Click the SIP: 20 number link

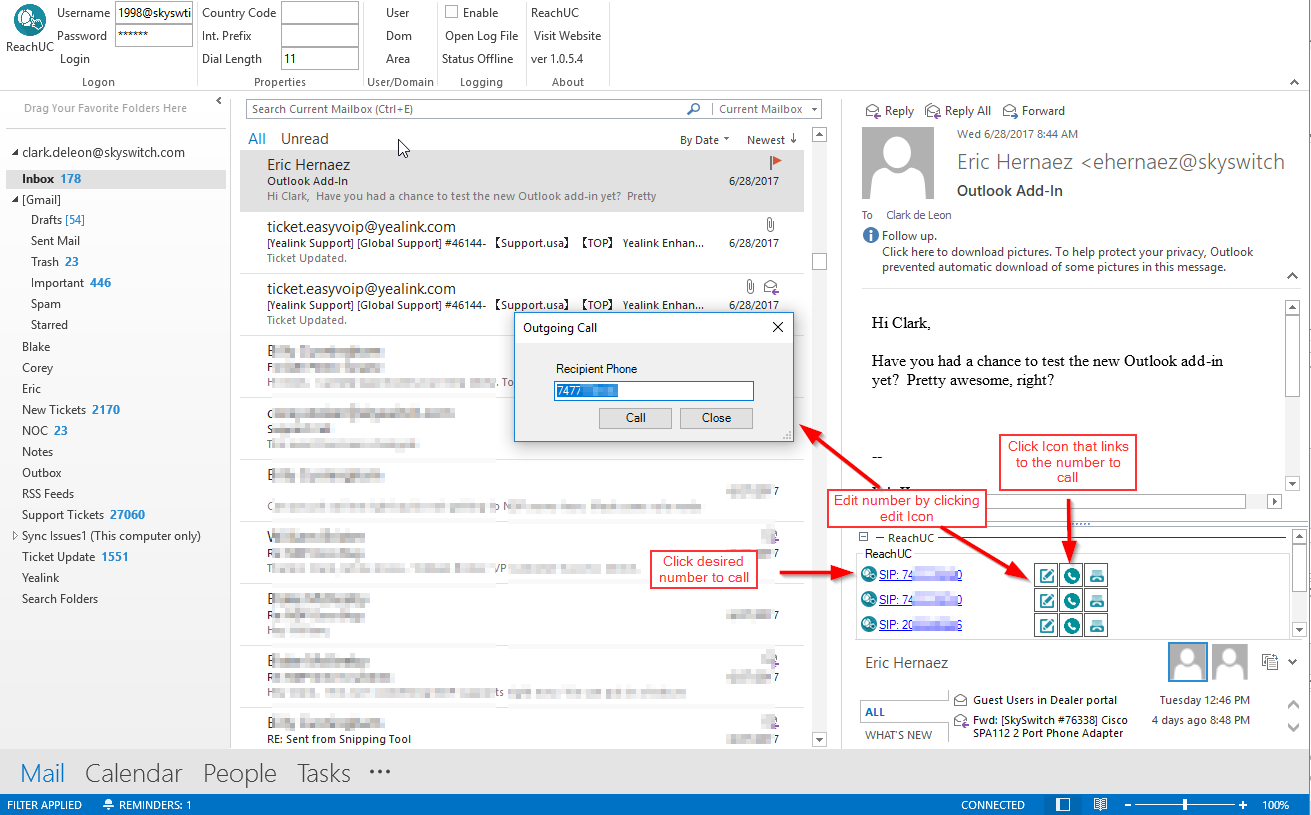click(x=920, y=625)
